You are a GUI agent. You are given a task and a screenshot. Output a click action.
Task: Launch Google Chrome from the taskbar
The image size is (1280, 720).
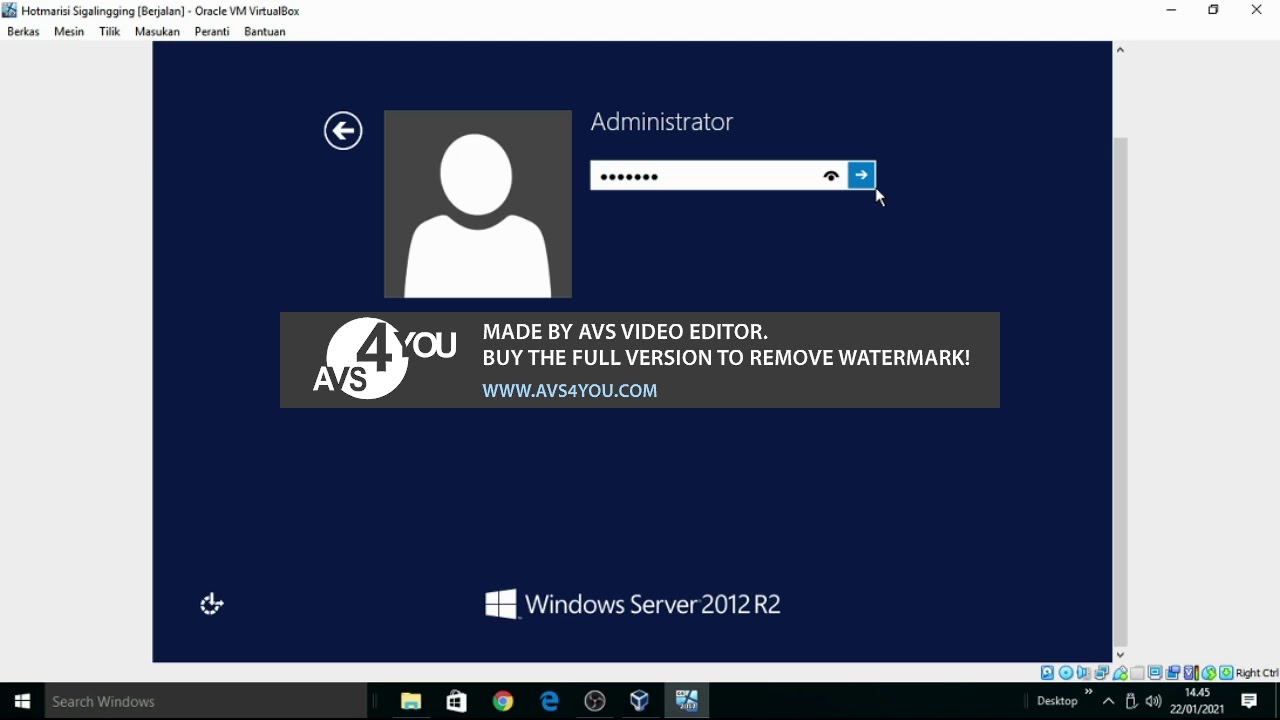coord(503,701)
